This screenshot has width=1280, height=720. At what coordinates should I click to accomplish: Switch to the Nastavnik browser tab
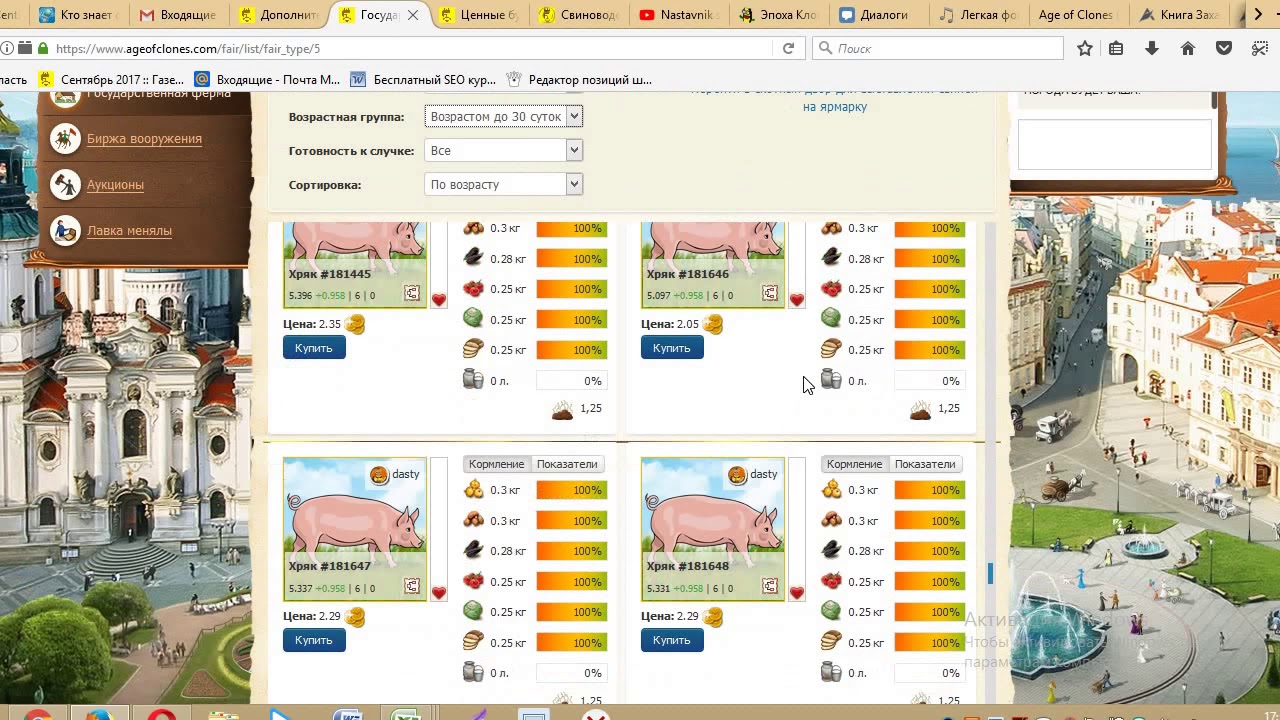pyautogui.click(x=679, y=15)
